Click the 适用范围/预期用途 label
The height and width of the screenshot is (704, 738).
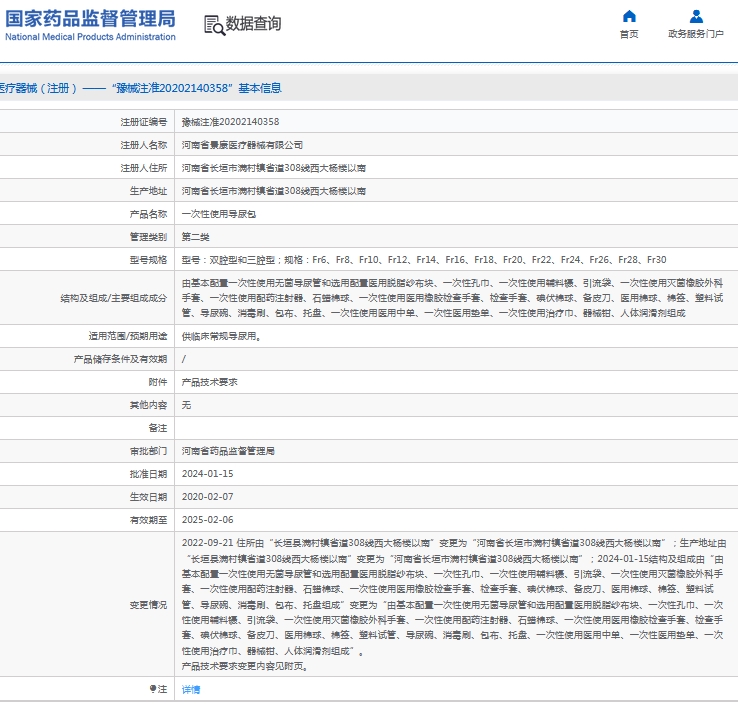point(128,336)
